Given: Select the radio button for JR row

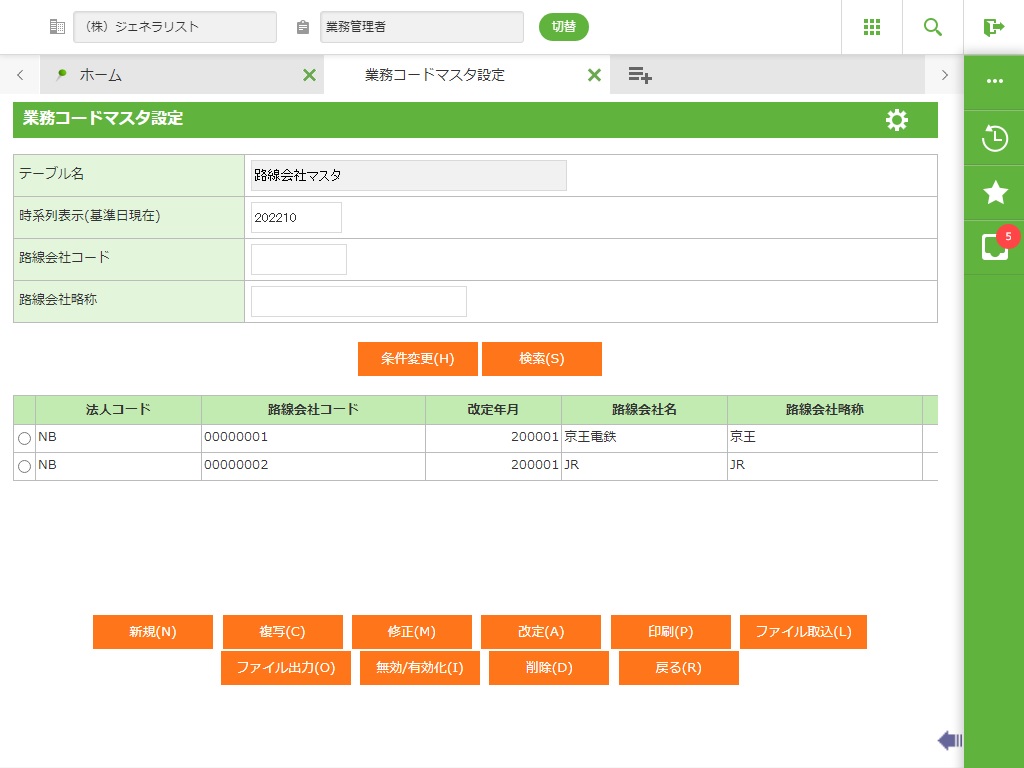Looking at the screenshot, I should click(25, 467).
